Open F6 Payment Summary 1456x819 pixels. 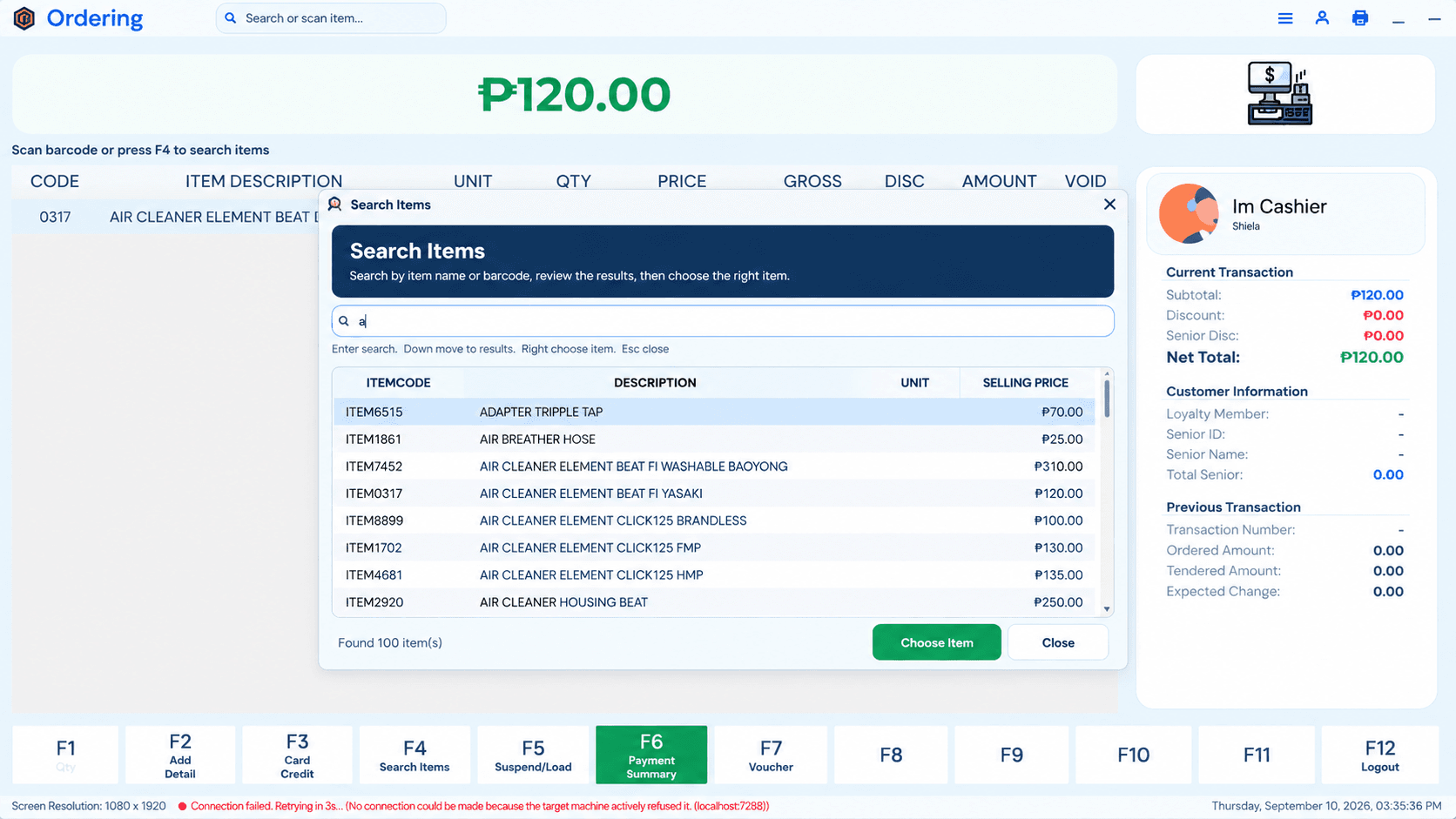(x=651, y=755)
